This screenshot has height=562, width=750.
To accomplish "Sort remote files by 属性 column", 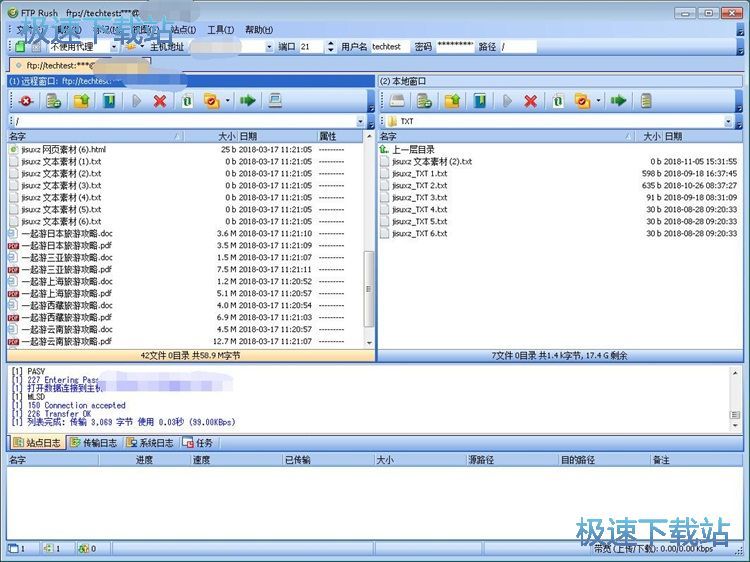I will pos(340,136).
